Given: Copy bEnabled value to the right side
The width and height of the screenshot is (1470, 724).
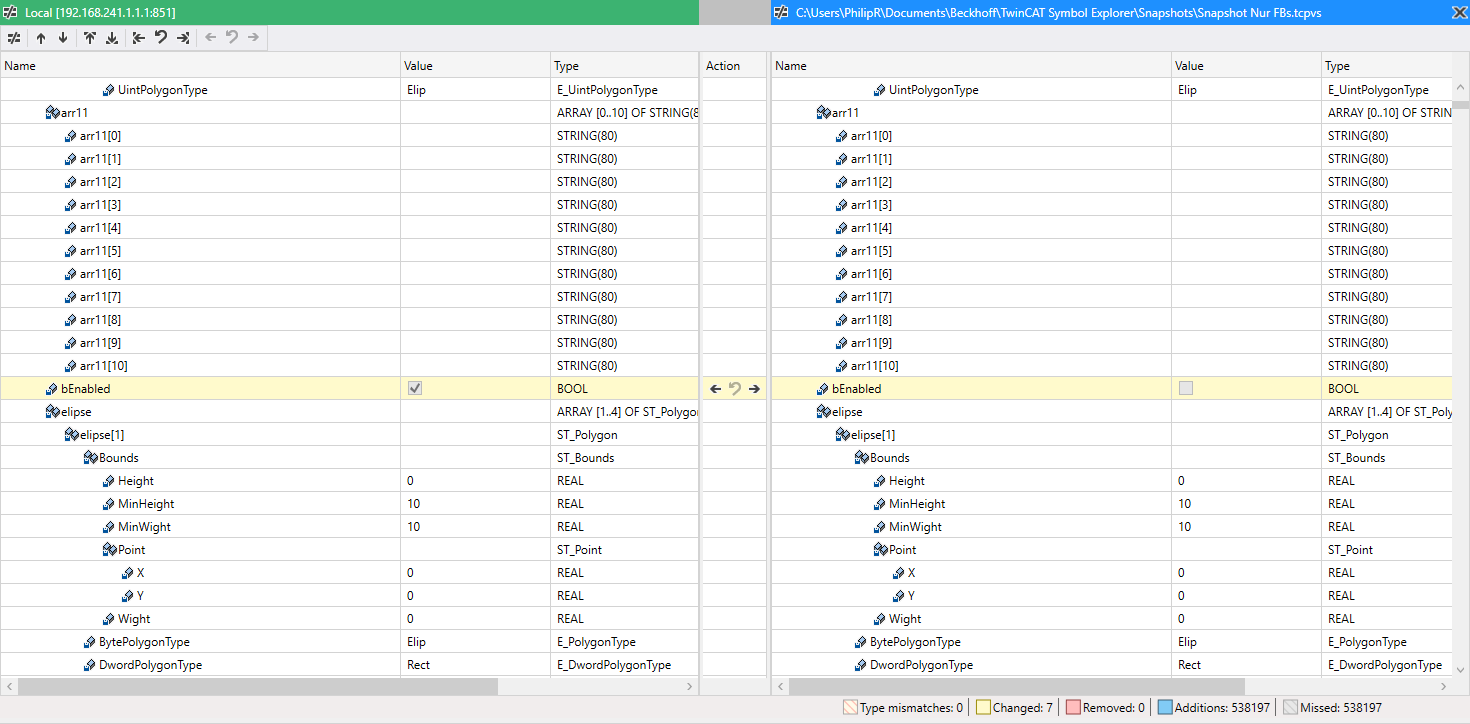Looking at the screenshot, I should tap(754, 389).
